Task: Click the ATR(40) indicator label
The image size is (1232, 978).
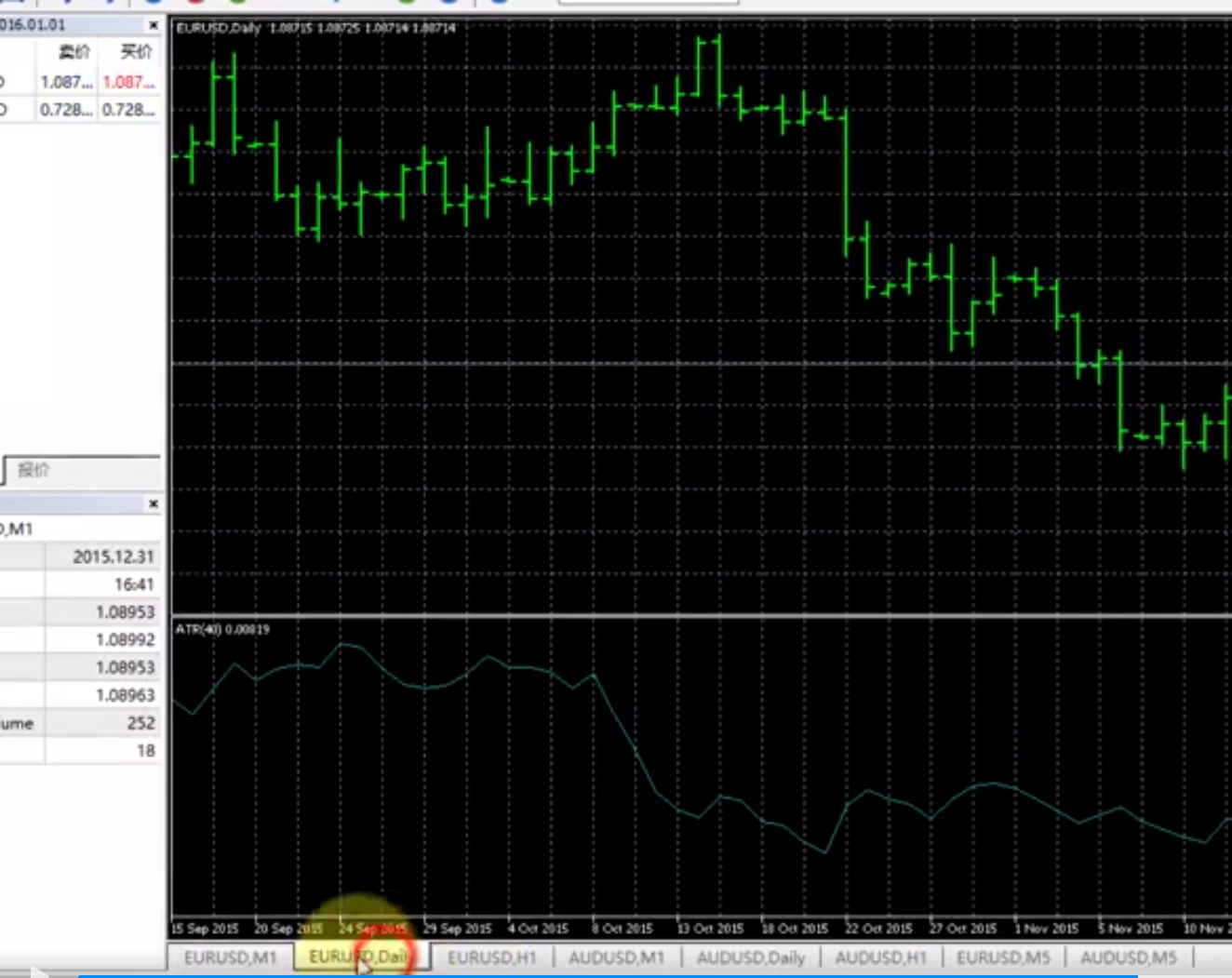Action: pyautogui.click(x=221, y=630)
